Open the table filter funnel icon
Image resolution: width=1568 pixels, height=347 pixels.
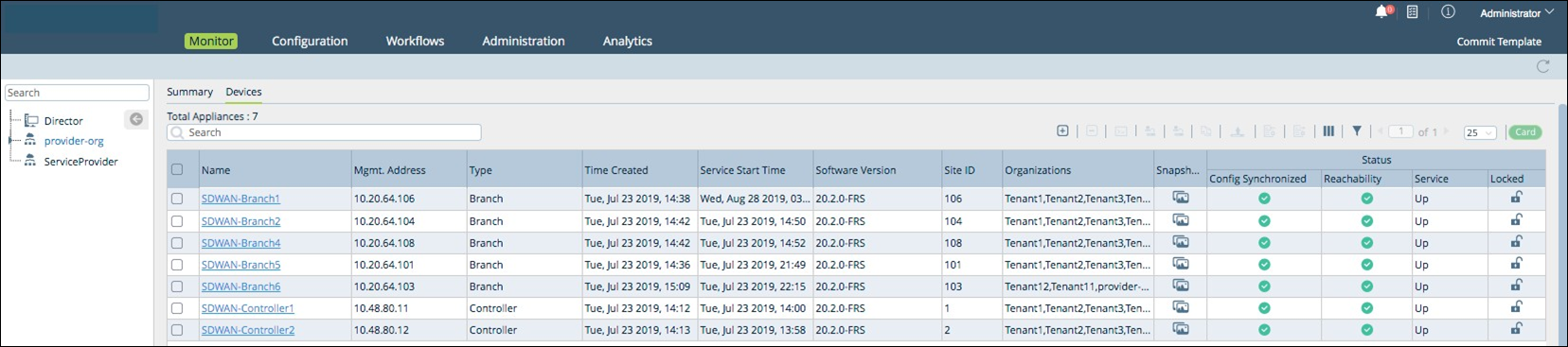[x=1357, y=131]
